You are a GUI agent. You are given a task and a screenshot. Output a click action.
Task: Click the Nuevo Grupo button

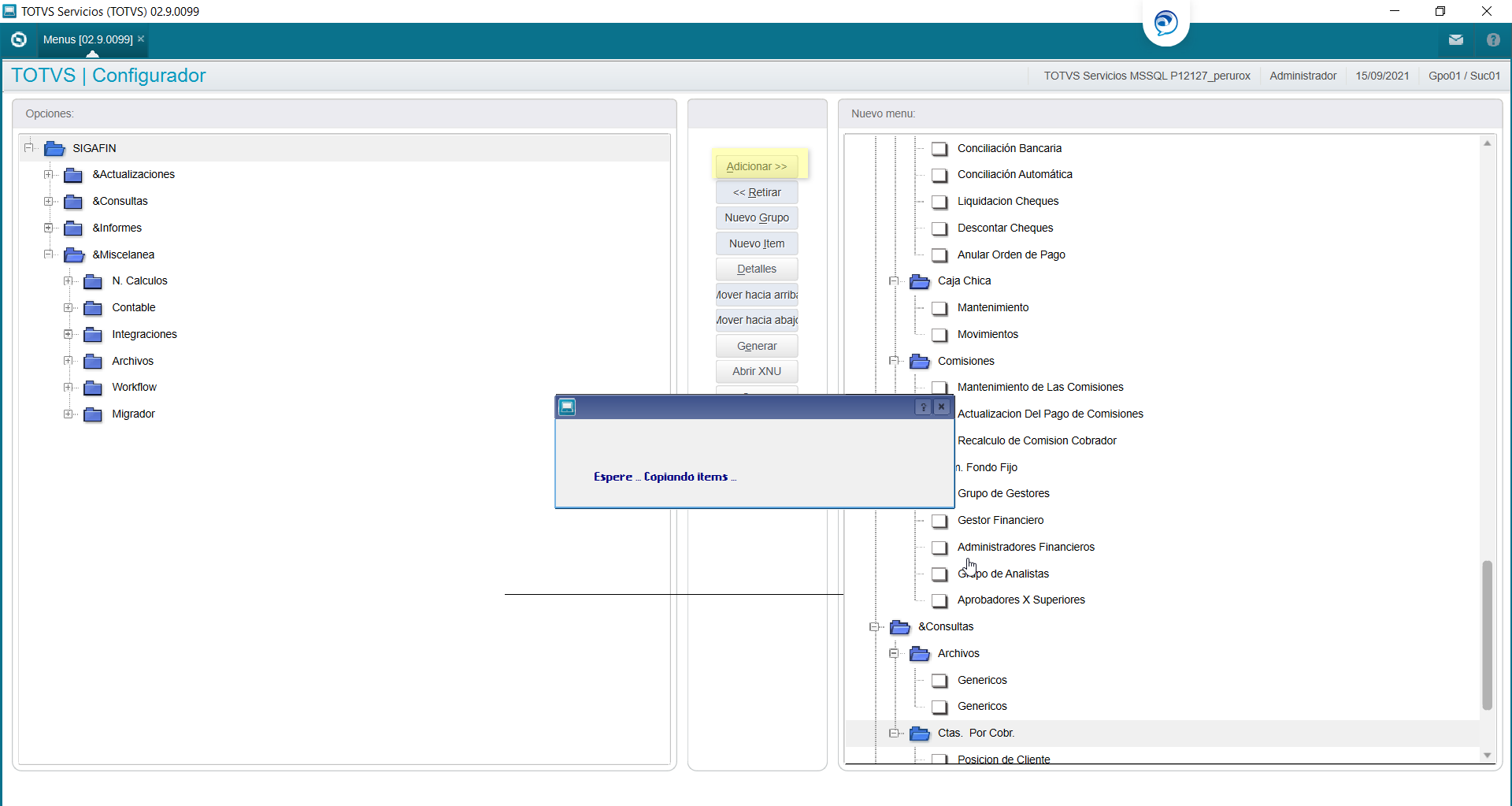point(757,217)
